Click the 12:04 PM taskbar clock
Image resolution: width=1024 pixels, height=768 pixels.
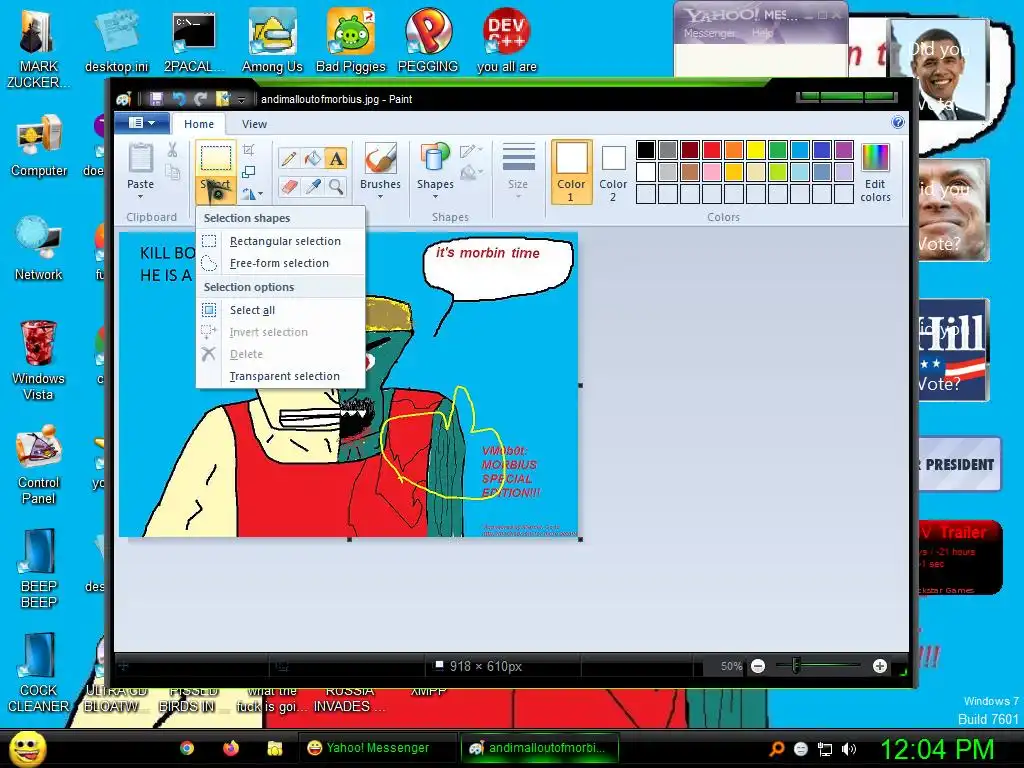[x=937, y=749]
